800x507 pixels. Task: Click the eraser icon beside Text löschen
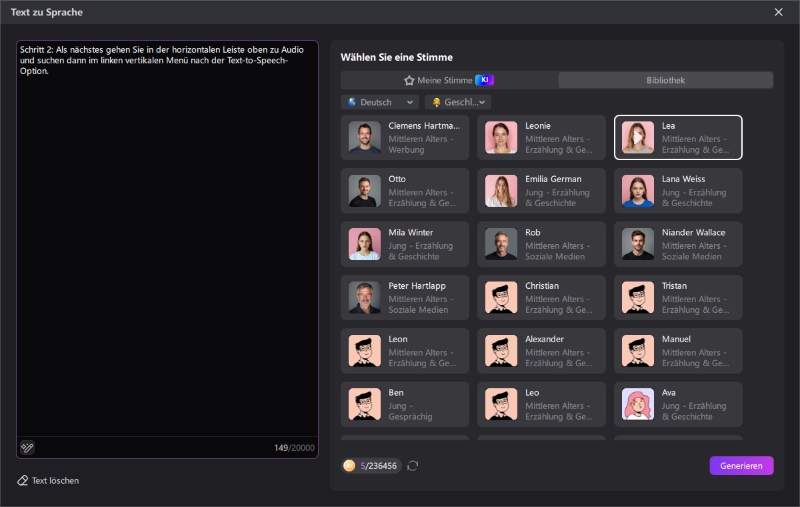23,481
